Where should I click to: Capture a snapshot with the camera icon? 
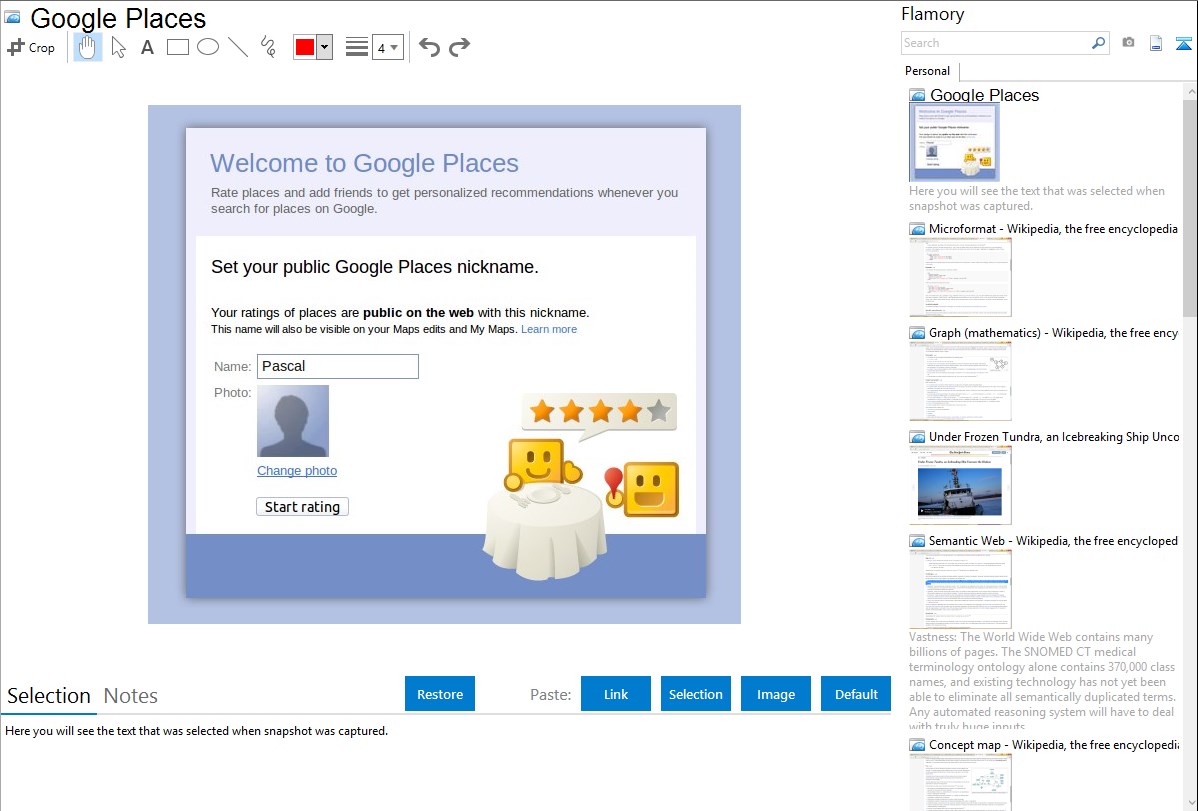pyautogui.click(x=1128, y=43)
